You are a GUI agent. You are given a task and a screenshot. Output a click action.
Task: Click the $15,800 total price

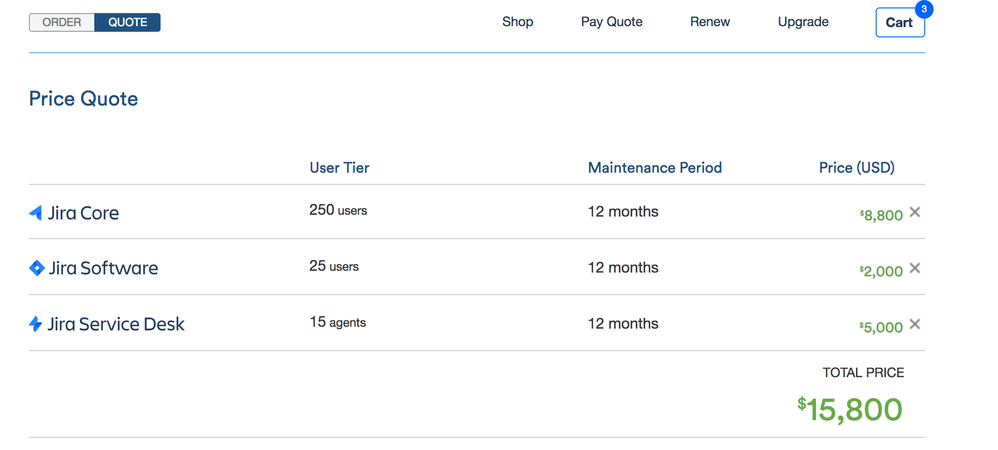click(850, 409)
